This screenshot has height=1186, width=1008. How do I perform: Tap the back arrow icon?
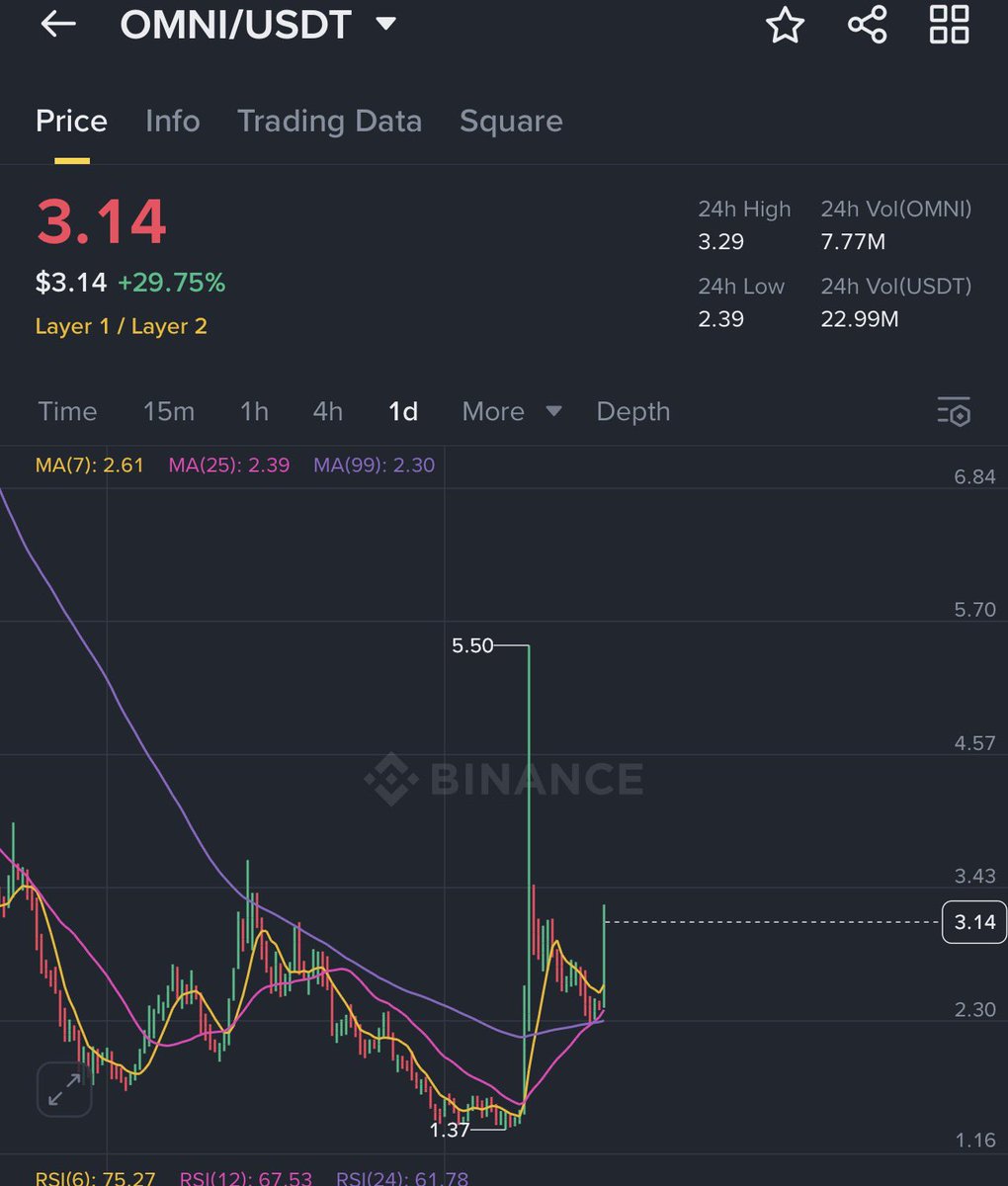(x=57, y=25)
